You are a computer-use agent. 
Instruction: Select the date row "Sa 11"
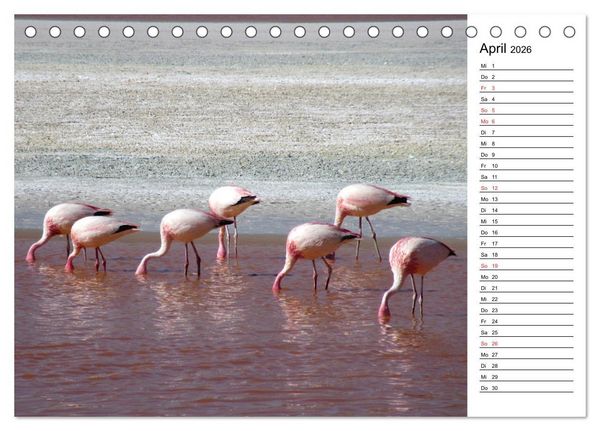[527, 177]
